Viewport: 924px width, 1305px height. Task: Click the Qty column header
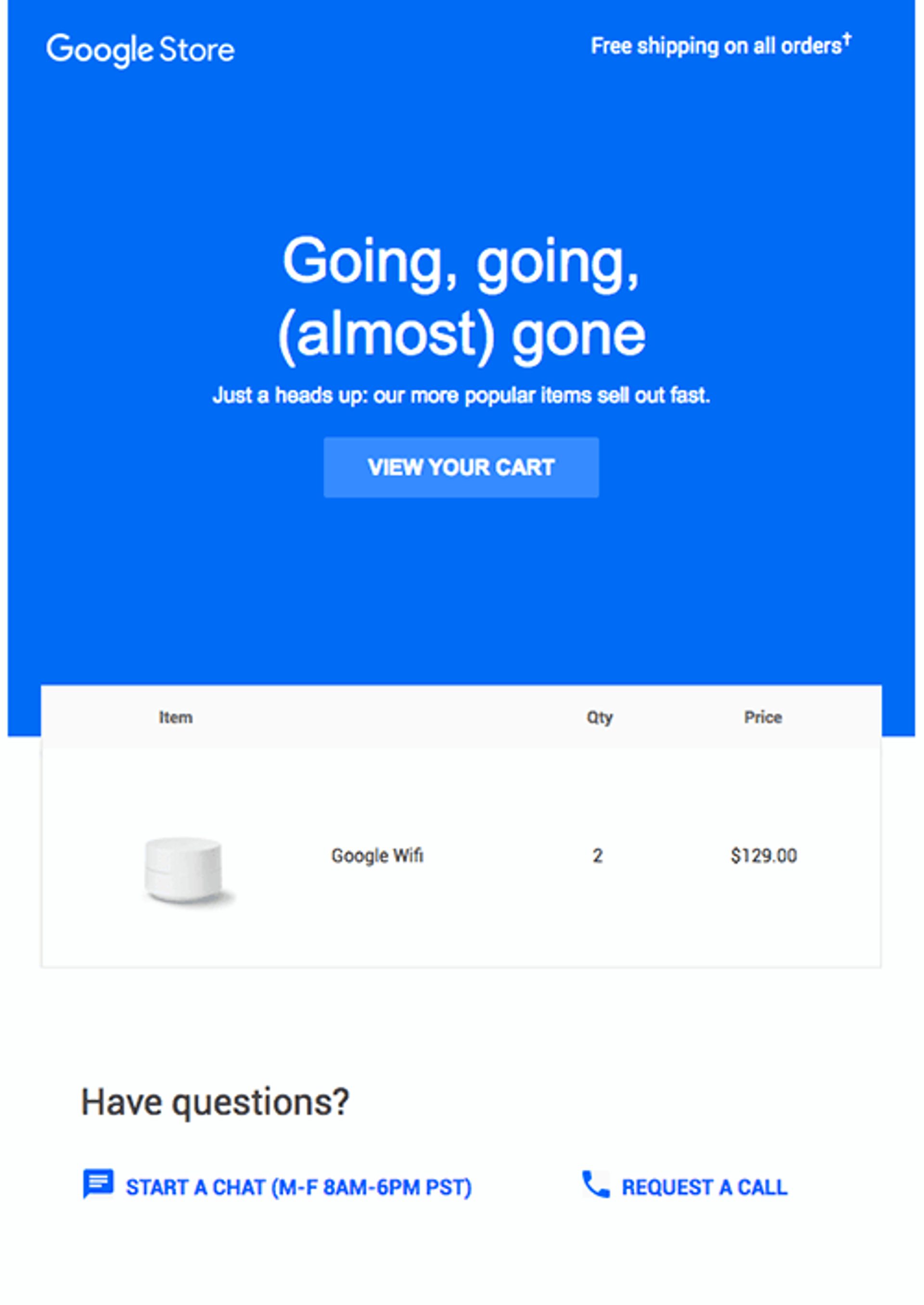click(599, 717)
